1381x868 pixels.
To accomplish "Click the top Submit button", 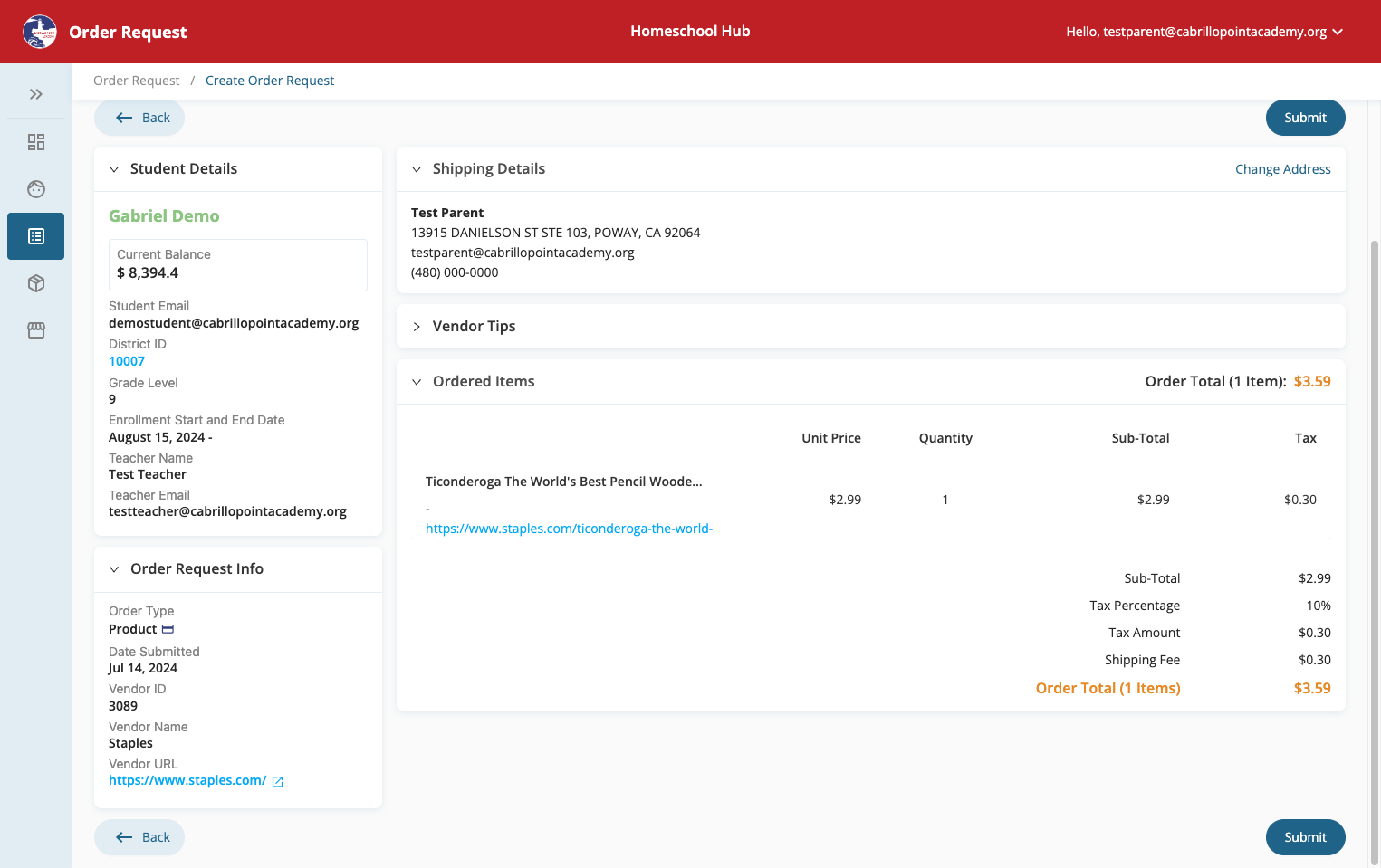I will click(x=1305, y=118).
